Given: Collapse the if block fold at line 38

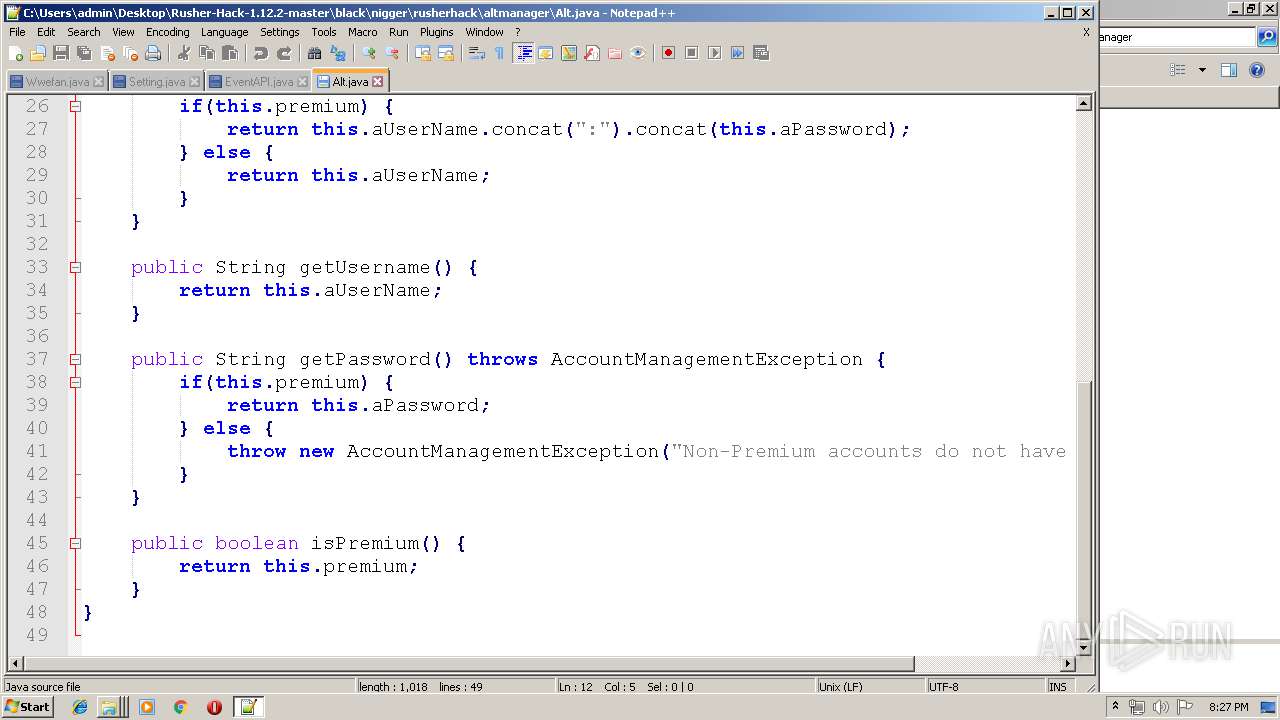Looking at the screenshot, I should click(x=75, y=382).
